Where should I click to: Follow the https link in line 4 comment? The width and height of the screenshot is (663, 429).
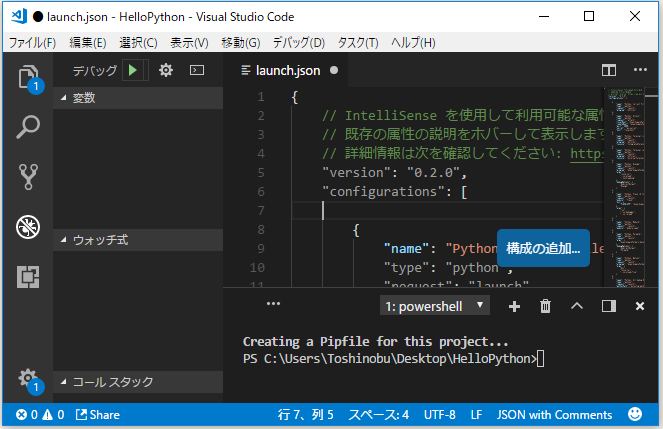pyautogui.click(x=587, y=153)
